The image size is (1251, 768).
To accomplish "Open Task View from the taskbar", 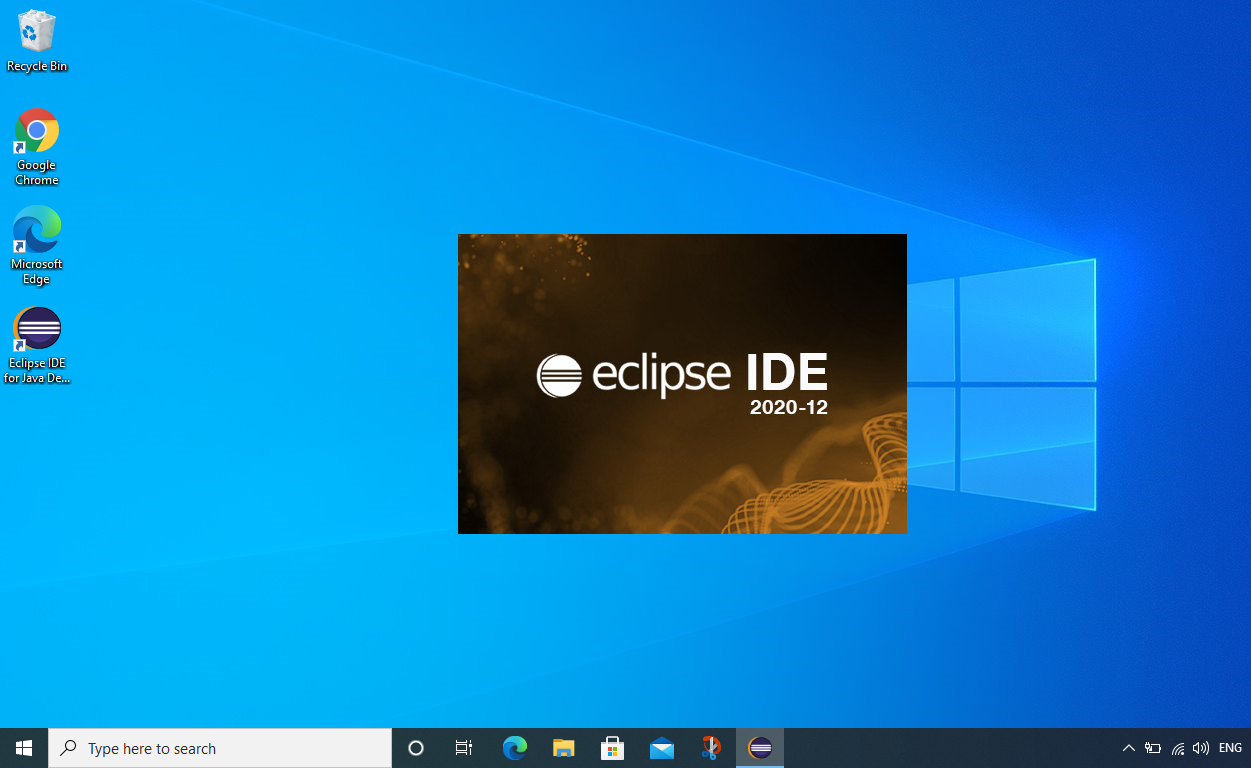I will point(463,747).
